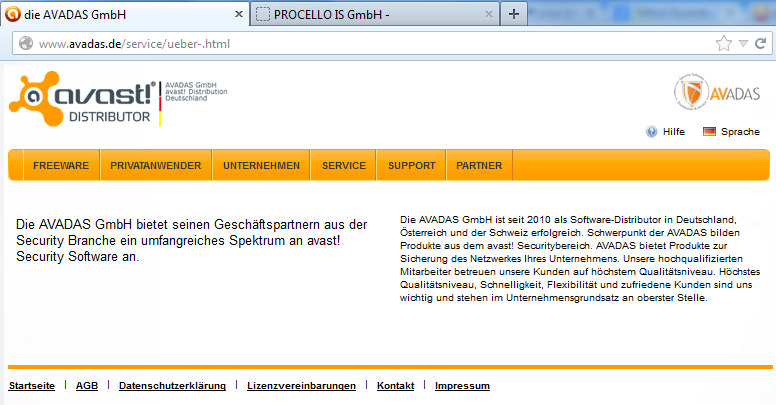Image resolution: width=776 pixels, height=405 pixels.
Task: Click the German flag language icon
Action: pyautogui.click(x=709, y=132)
